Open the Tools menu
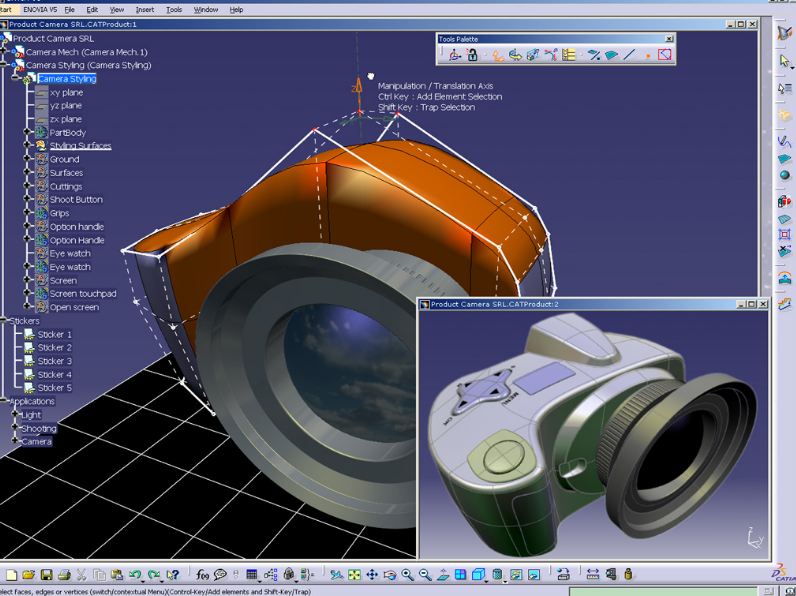 [174, 9]
